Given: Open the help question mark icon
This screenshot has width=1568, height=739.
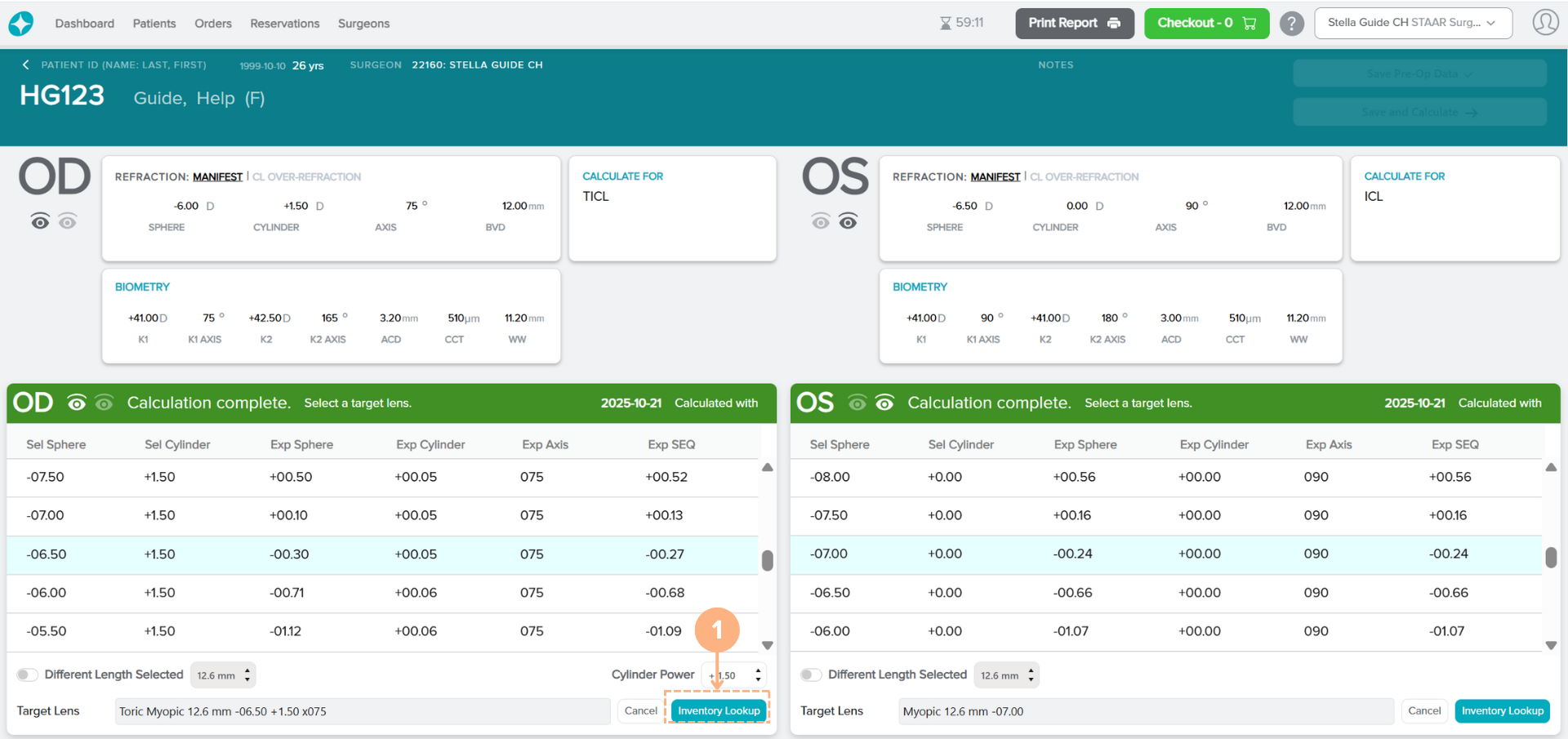Looking at the screenshot, I should coord(1291,24).
